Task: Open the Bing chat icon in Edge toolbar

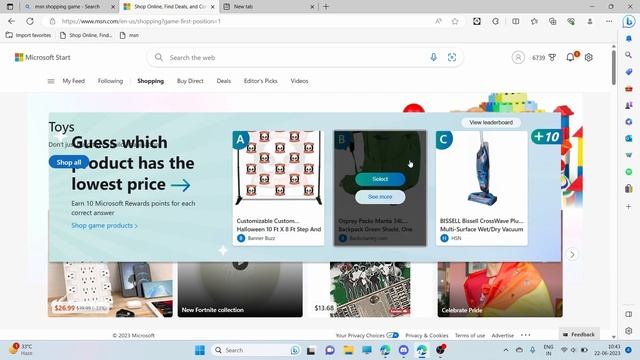Action: click(x=629, y=21)
